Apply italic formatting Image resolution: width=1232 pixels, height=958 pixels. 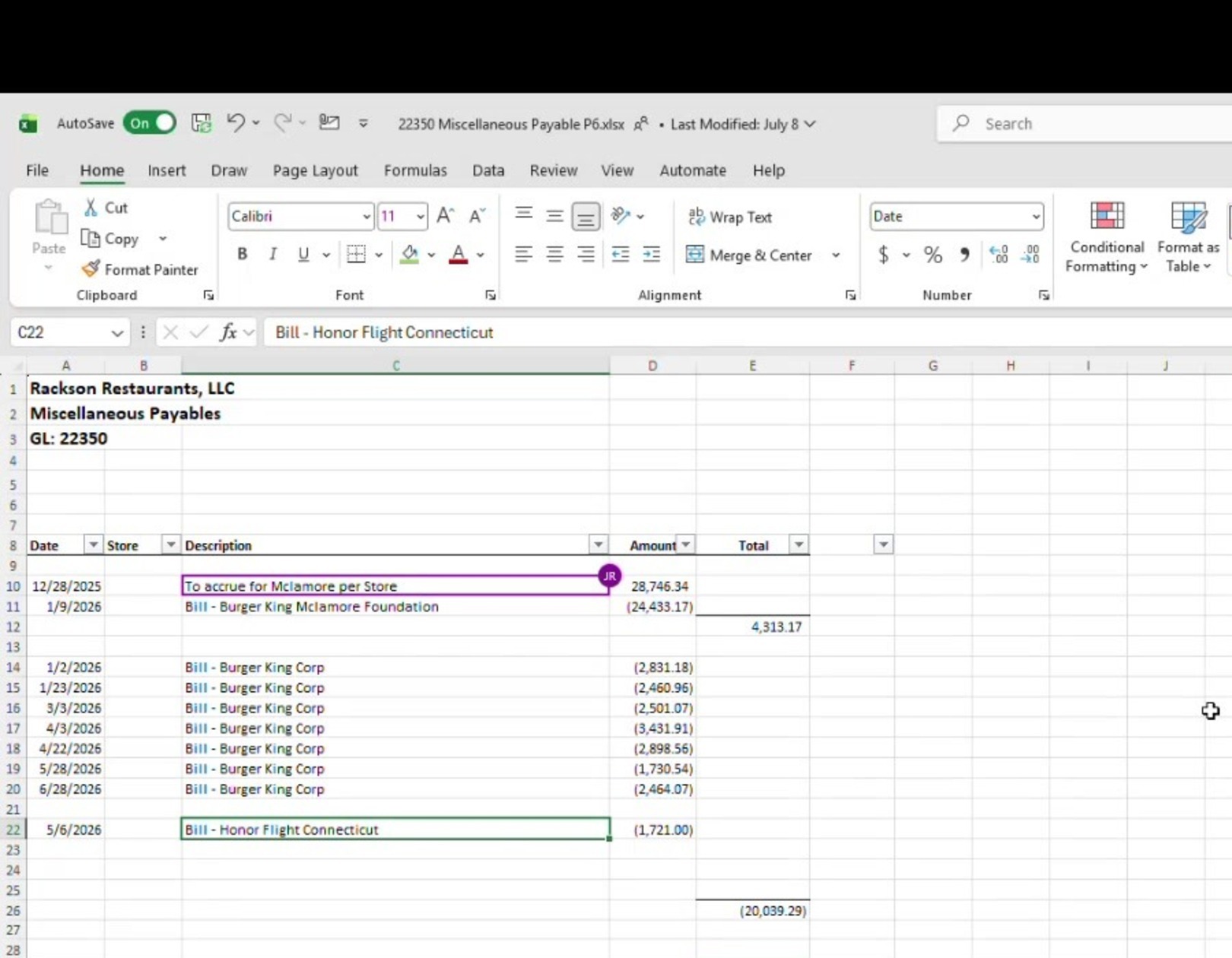click(272, 254)
